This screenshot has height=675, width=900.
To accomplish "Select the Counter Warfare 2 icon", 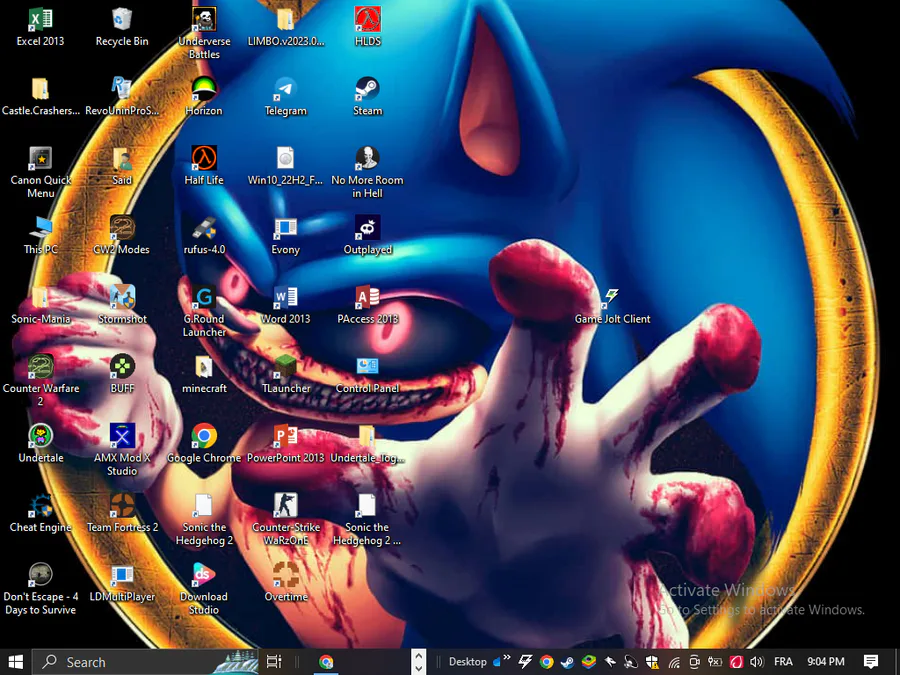I will 40,381.
